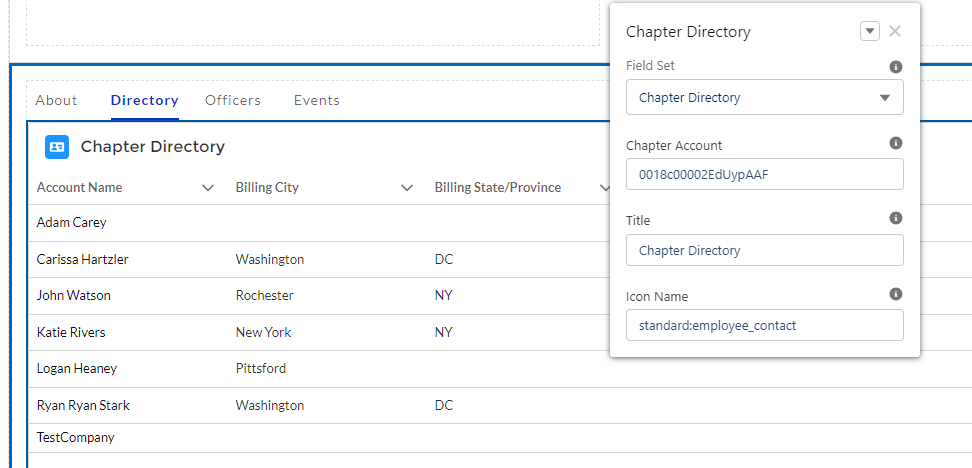The height and width of the screenshot is (468, 972).
Task: Open the Events tab
Action: (317, 100)
